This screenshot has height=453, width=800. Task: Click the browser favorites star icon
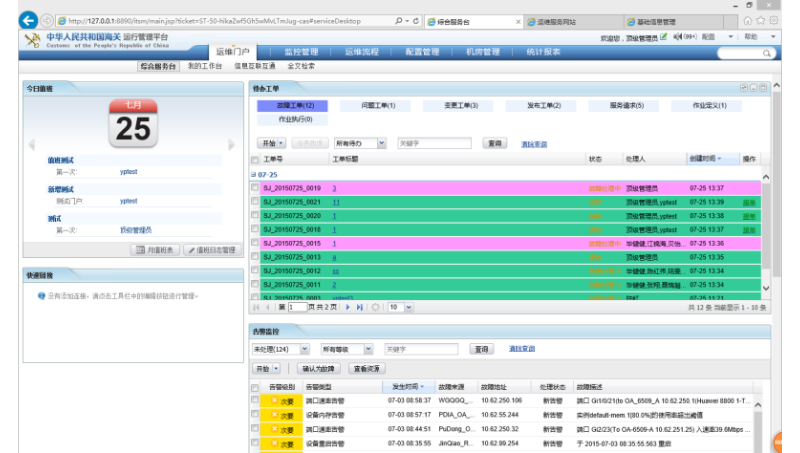(x=761, y=21)
